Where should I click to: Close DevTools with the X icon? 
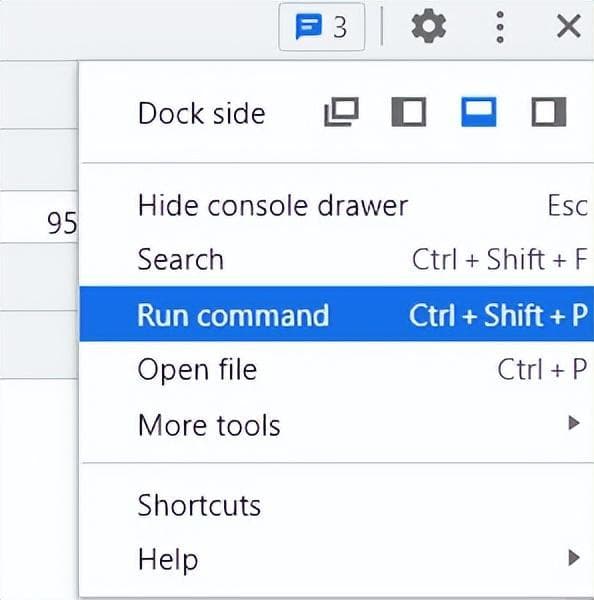(569, 26)
